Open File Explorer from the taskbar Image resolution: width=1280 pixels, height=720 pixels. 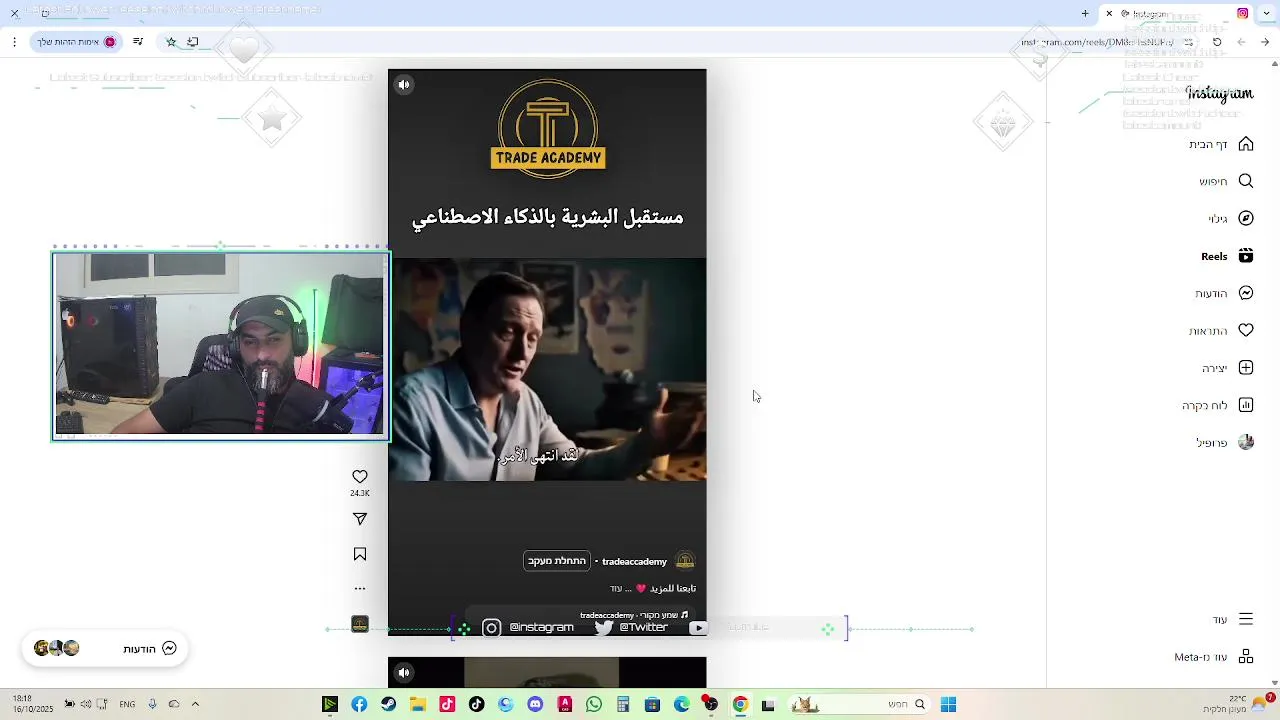(418, 705)
